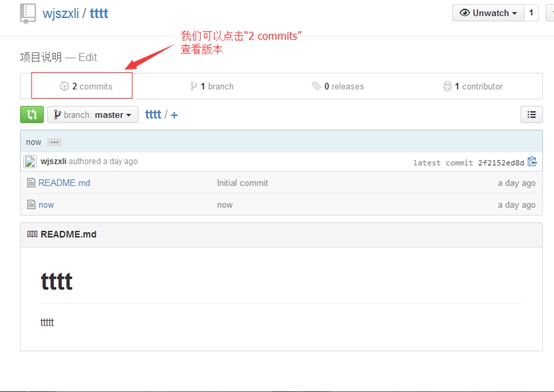The width and height of the screenshot is (554, 392).
Task: Open the wjszxli commit author link
Action: (x=53, y=161)
